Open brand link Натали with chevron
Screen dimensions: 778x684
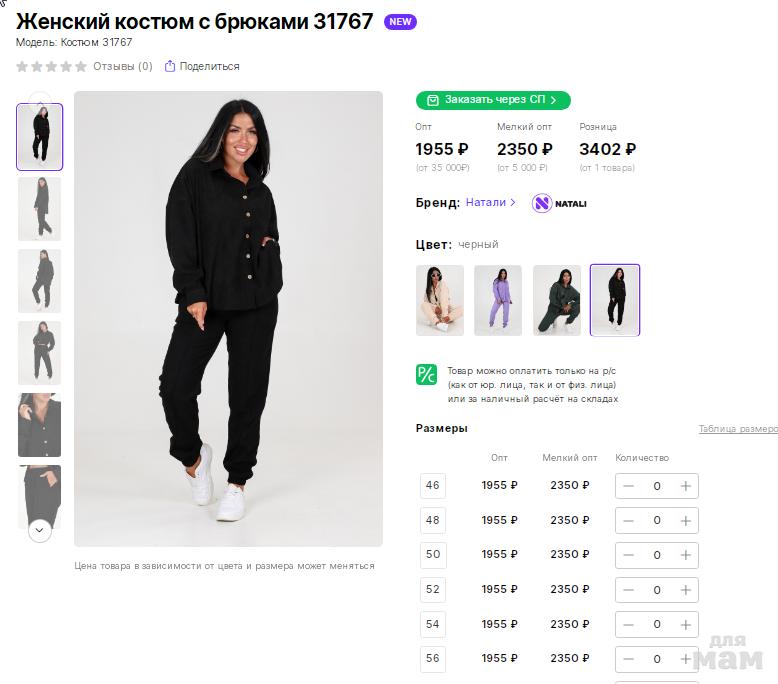click(x=490, y=203)
